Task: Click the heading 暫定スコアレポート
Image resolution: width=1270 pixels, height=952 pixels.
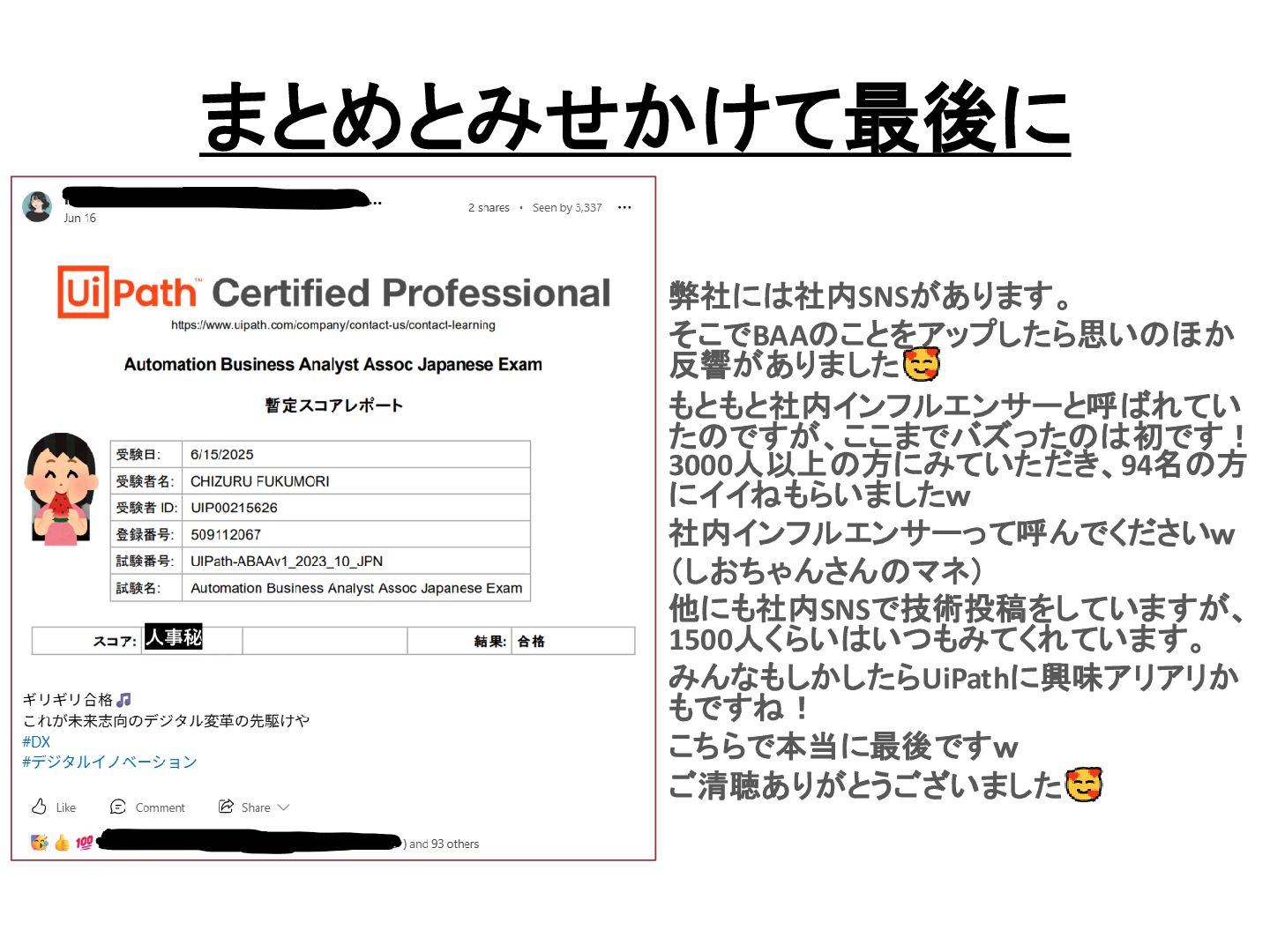Action: pos(333,405)
